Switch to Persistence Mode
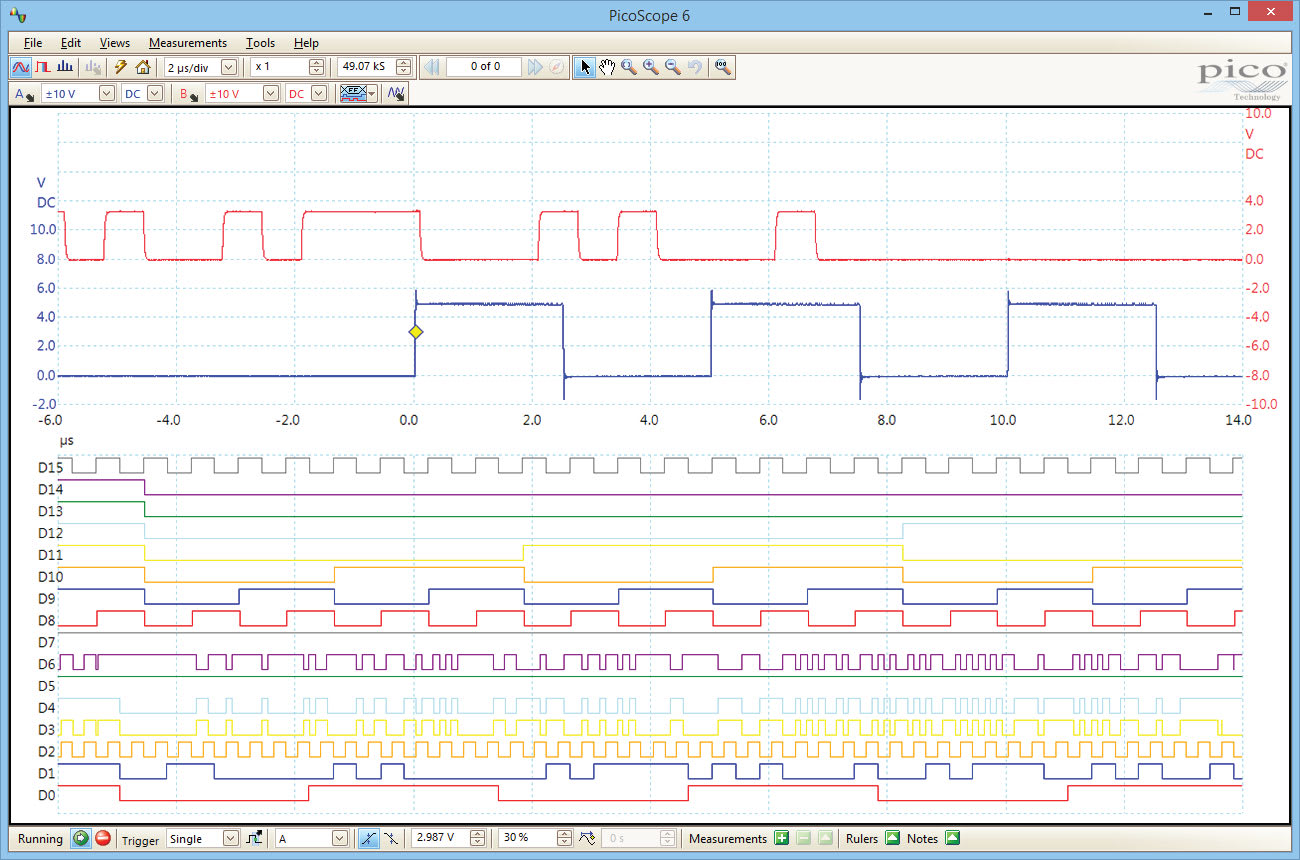This screenshot has width=1300, height=860. [x=43, y=67]
